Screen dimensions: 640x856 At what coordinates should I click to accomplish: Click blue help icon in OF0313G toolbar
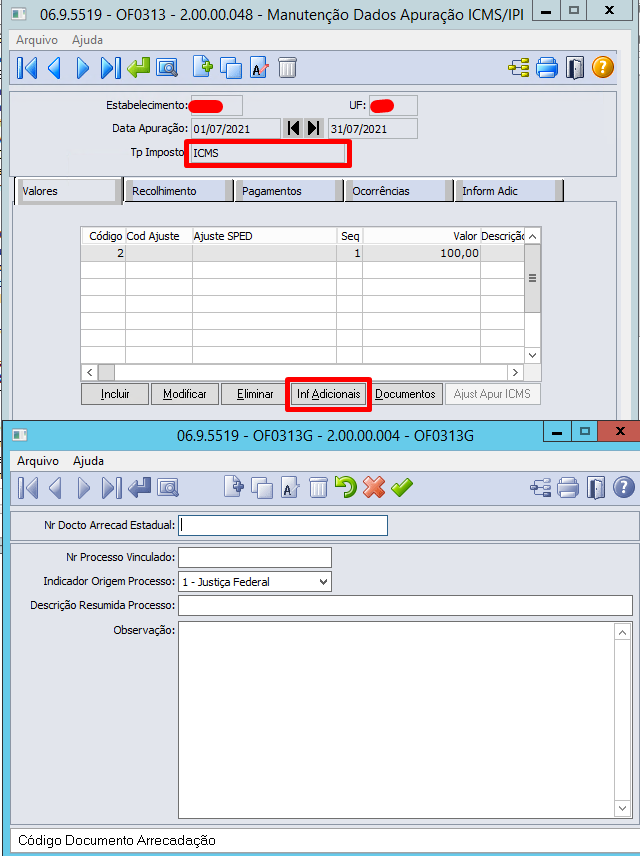(624, 487)
